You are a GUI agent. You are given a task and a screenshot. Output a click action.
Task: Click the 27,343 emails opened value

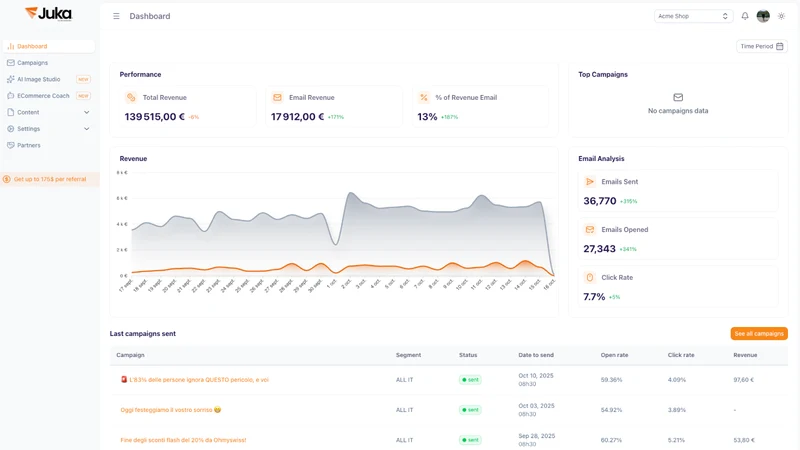point(599,249)
